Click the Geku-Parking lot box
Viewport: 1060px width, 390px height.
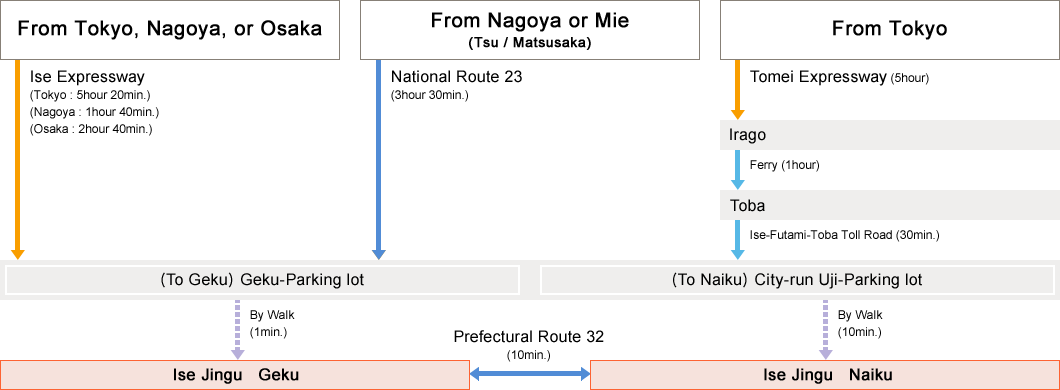click(262, 280)
